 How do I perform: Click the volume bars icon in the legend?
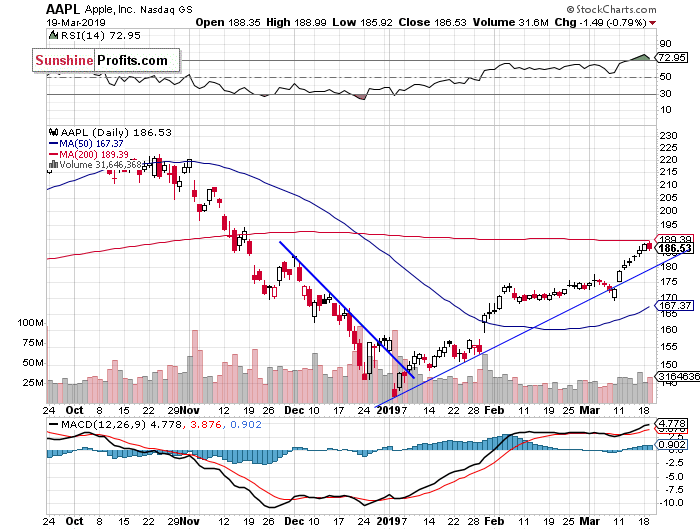point(53,164)
